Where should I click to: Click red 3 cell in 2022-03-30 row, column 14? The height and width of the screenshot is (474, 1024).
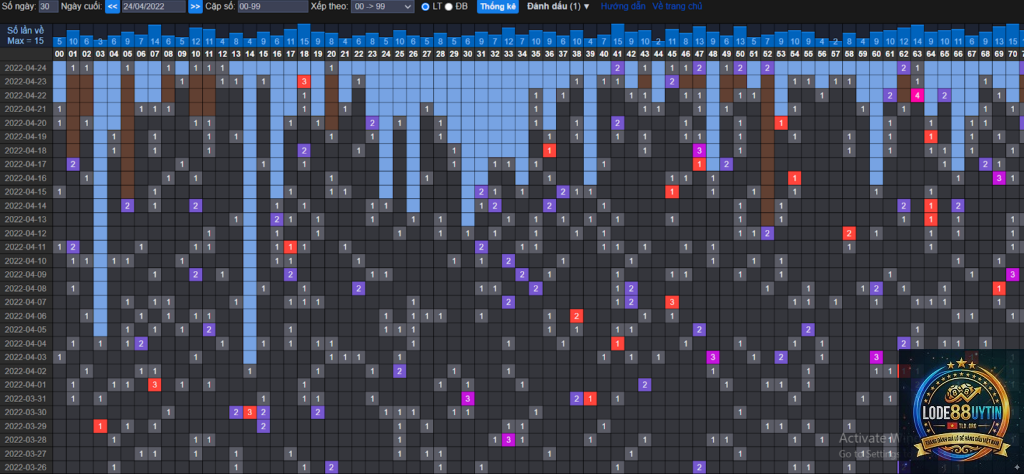[x=249, y=412]
